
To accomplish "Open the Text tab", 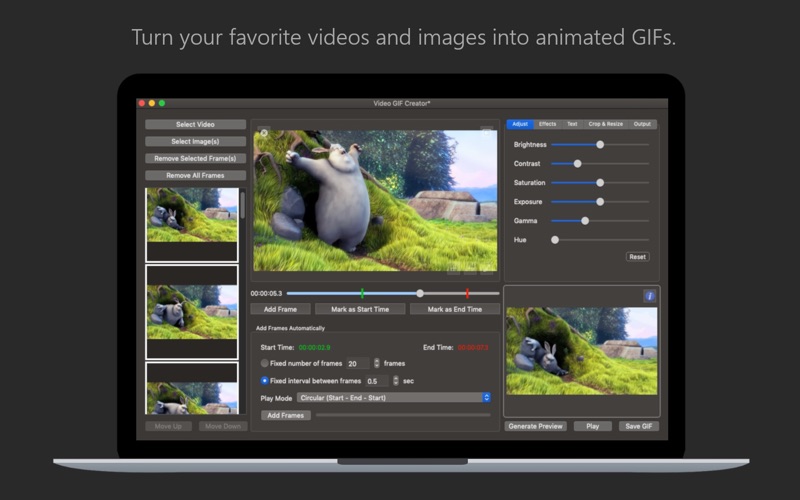I will (x=572, y=124).
